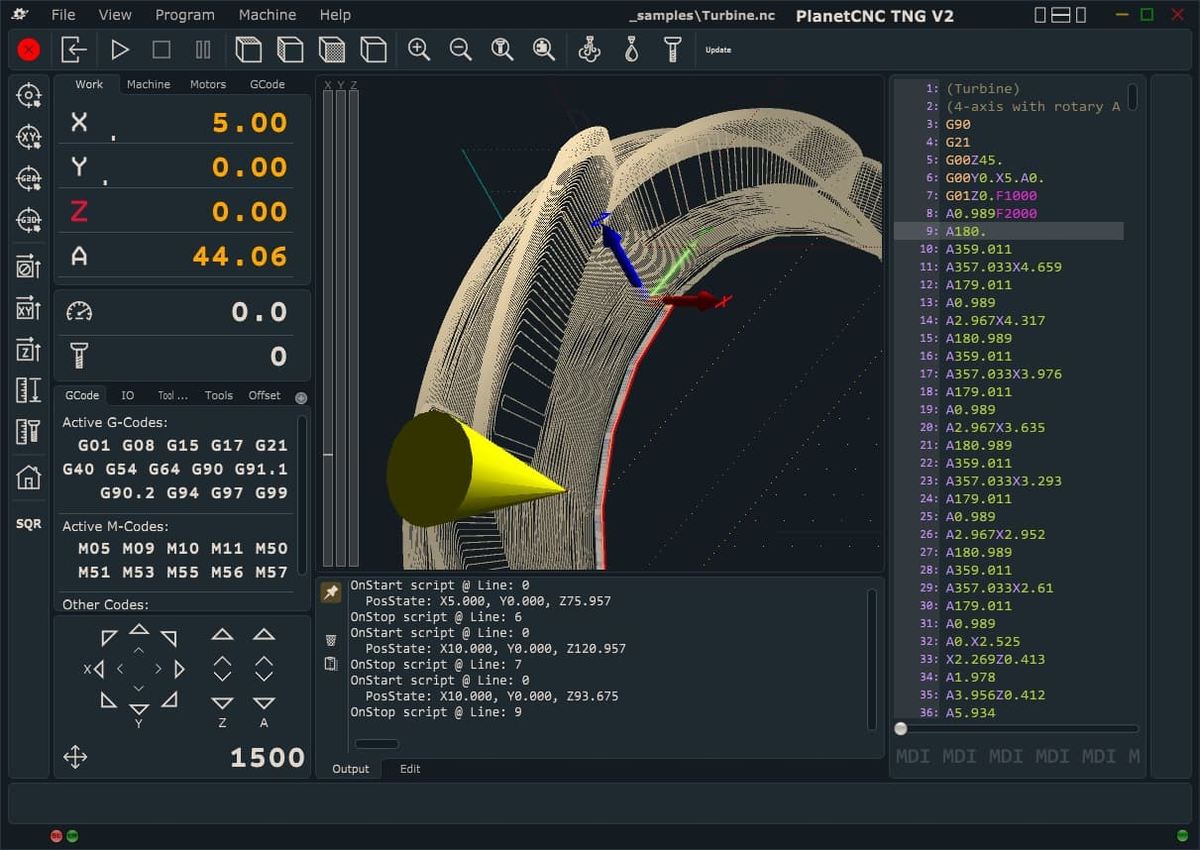Jog X negative with left arrow
The width and height of the screenshot is (1200, 850).
99,668
